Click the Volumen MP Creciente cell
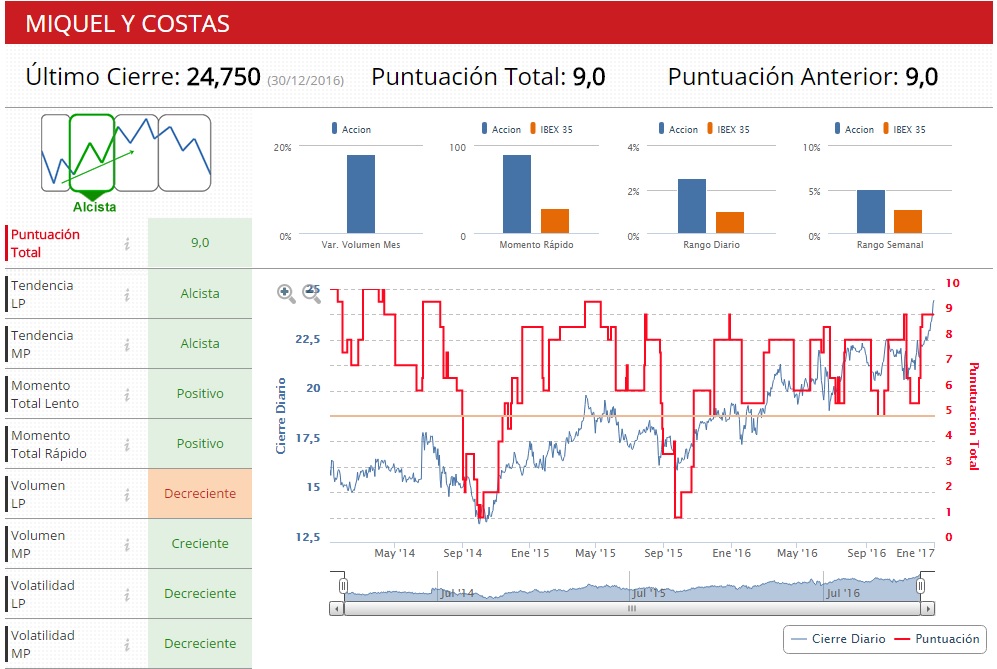This screenshot has height=669, width=997. coord(200,544)
